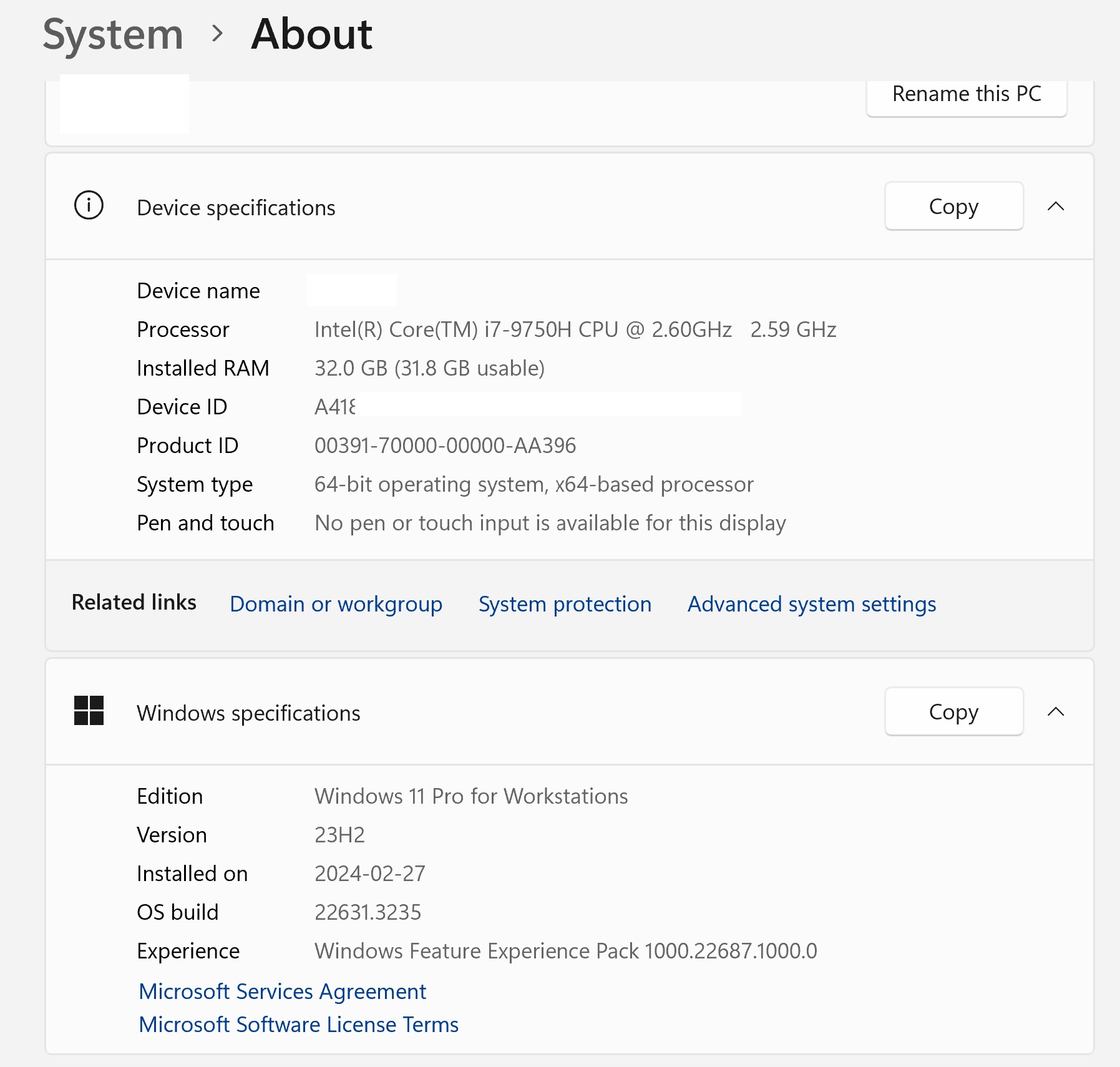The width and height of the screenshot is (1120, 1067).
Task: Collapse the Device specifications section
Action: [1055, 207]
